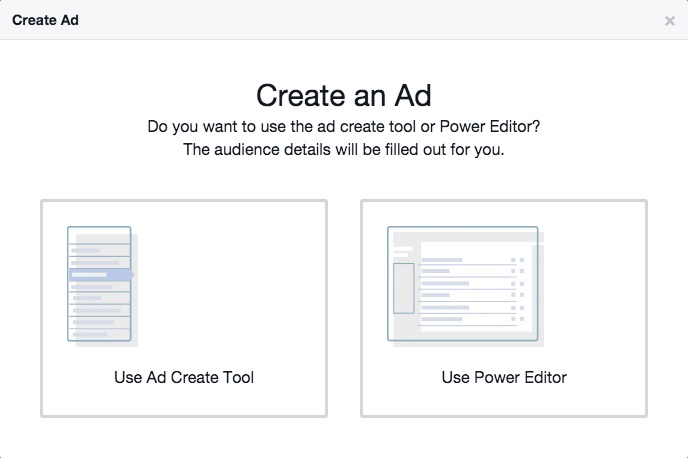Select the 'Use Power Editor' label

click(x=504, y=377)
